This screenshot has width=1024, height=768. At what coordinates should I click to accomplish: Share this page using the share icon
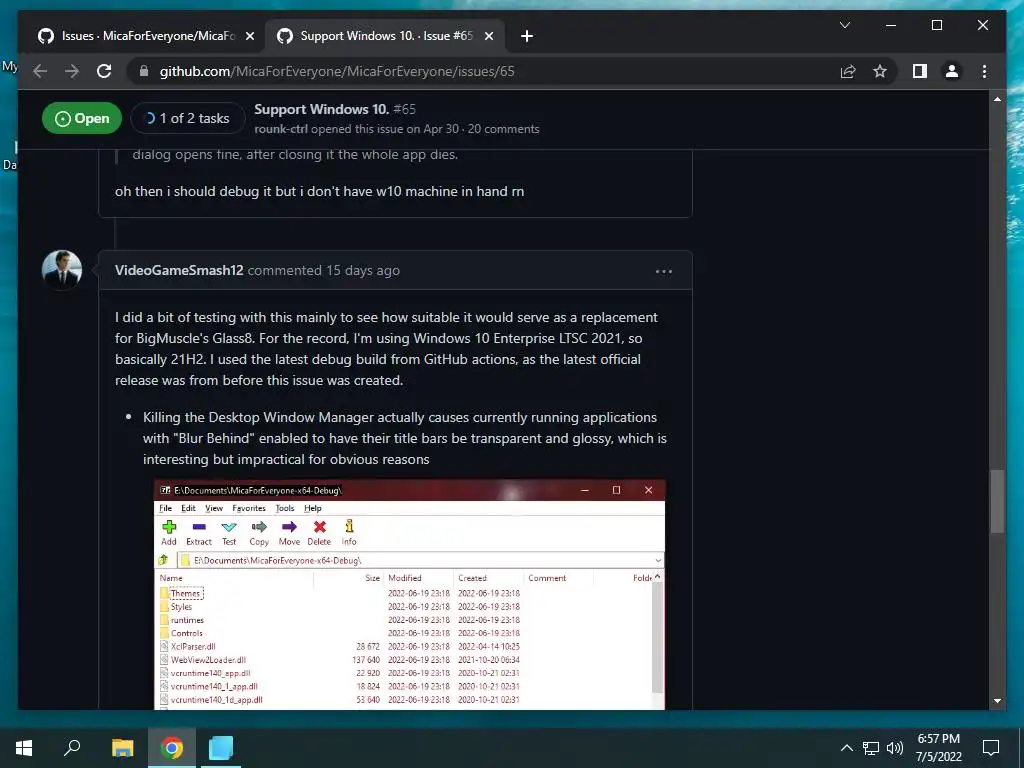click(848, 71)
